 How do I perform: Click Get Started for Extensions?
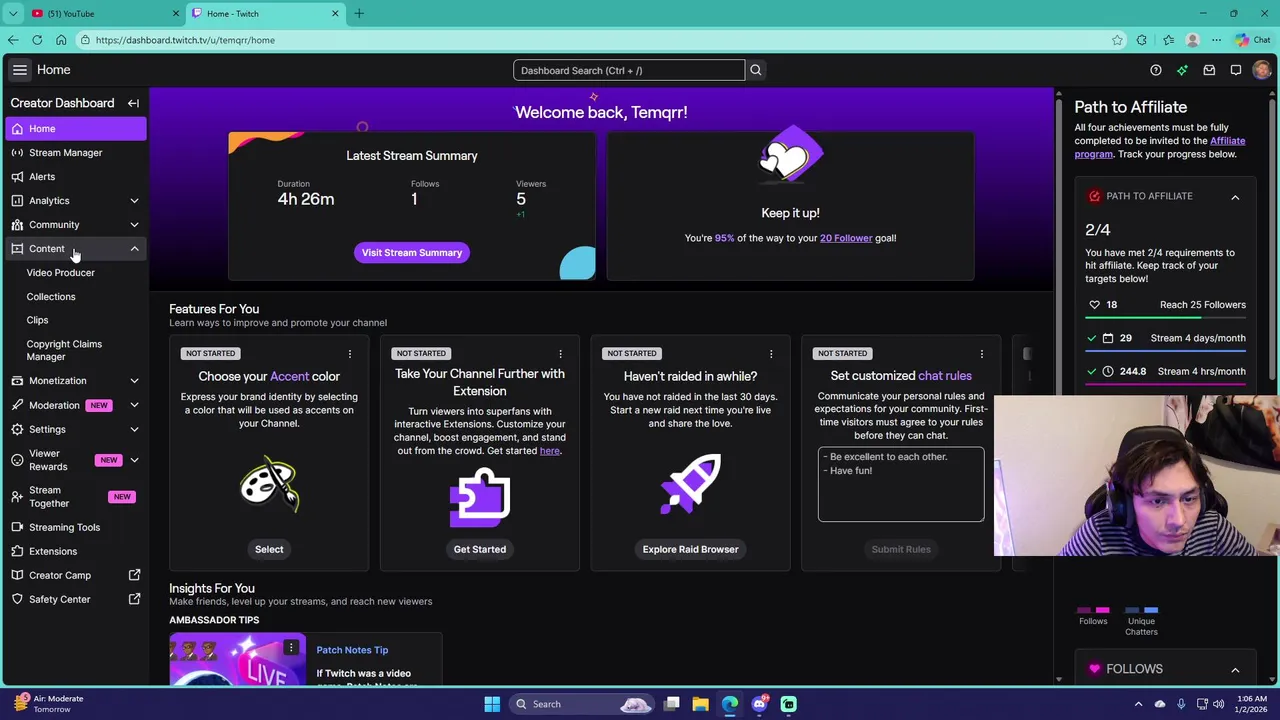[x=480, y=549]
